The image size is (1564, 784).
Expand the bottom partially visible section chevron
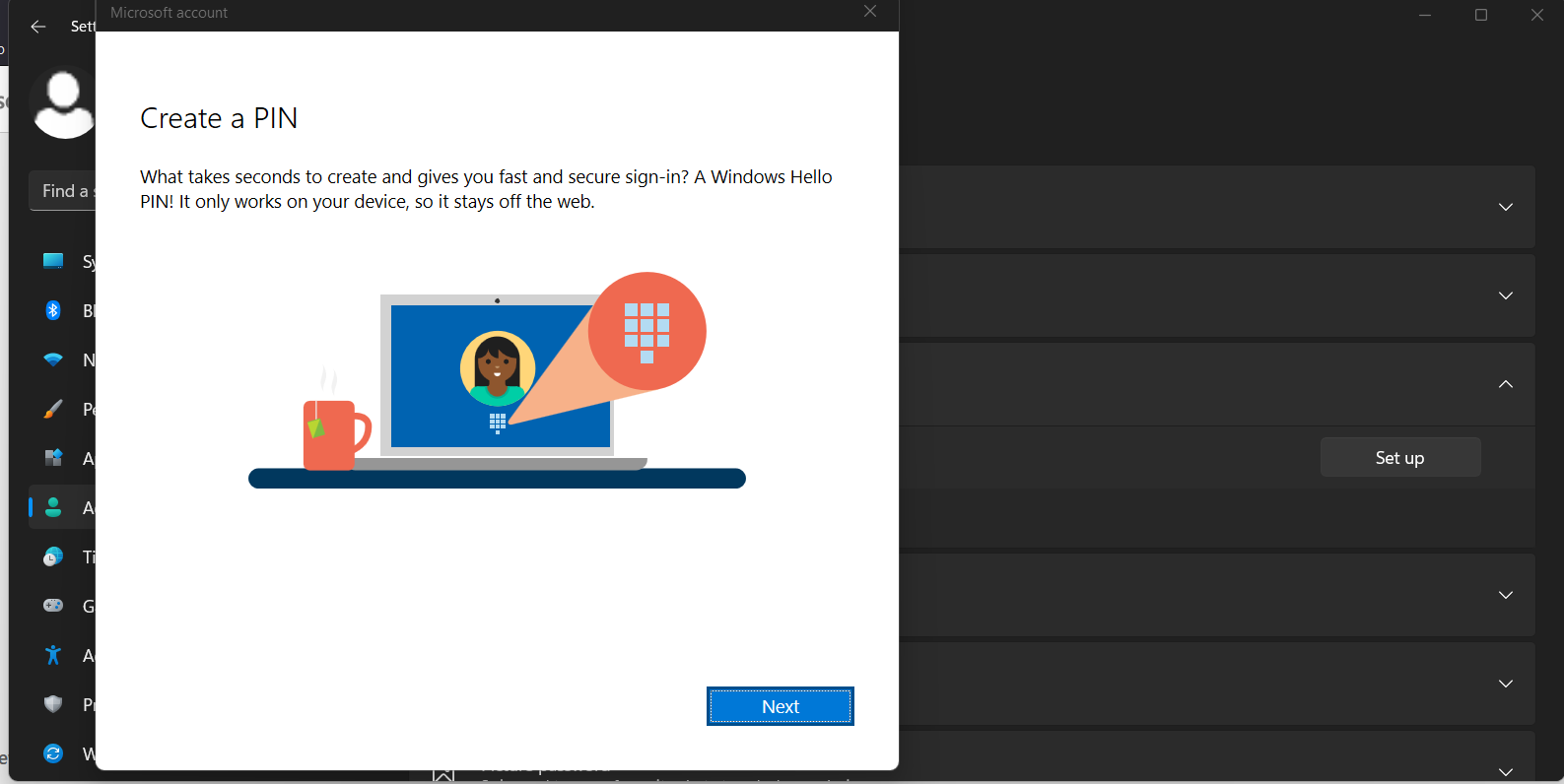pos(1506,771)
